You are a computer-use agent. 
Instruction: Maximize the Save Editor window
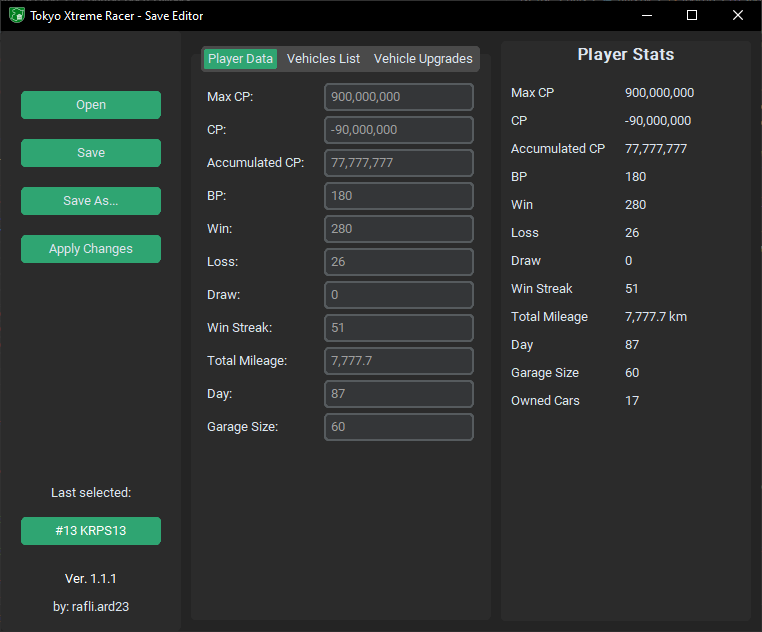[x=692, y=16]
